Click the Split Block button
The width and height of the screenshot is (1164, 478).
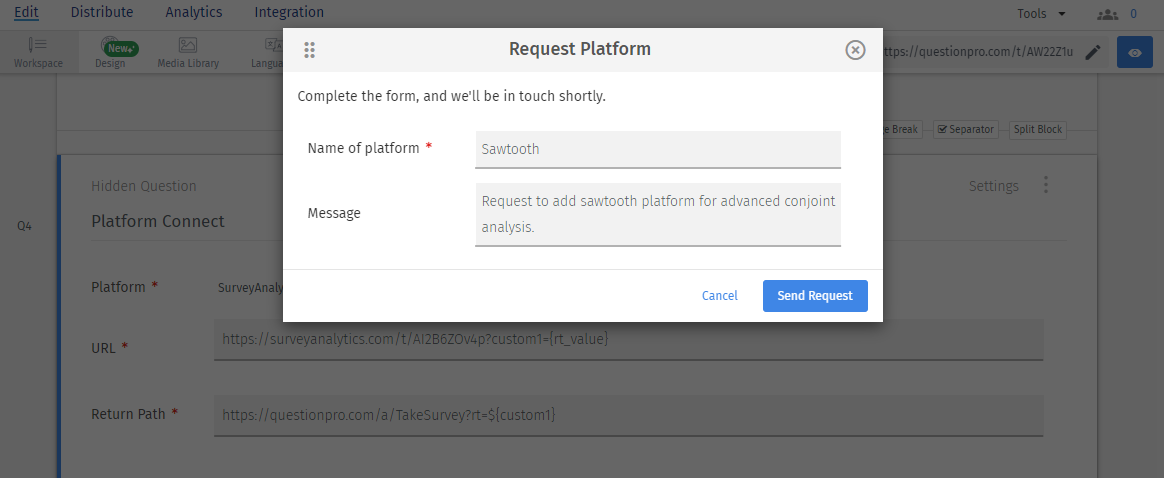pyautogui.click(x=1037, y=130)
